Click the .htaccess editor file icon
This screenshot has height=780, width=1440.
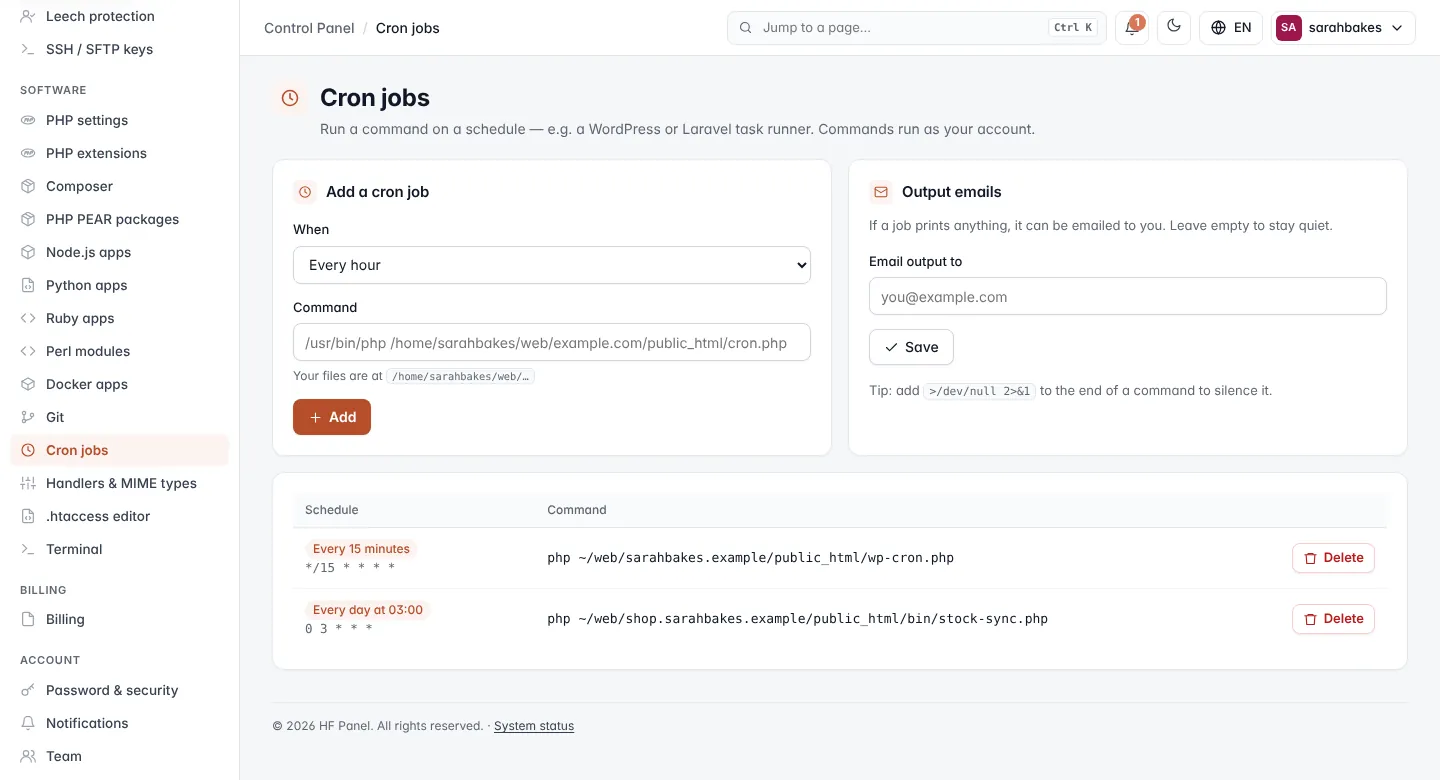pyautogui.click(x=28, y=516)
